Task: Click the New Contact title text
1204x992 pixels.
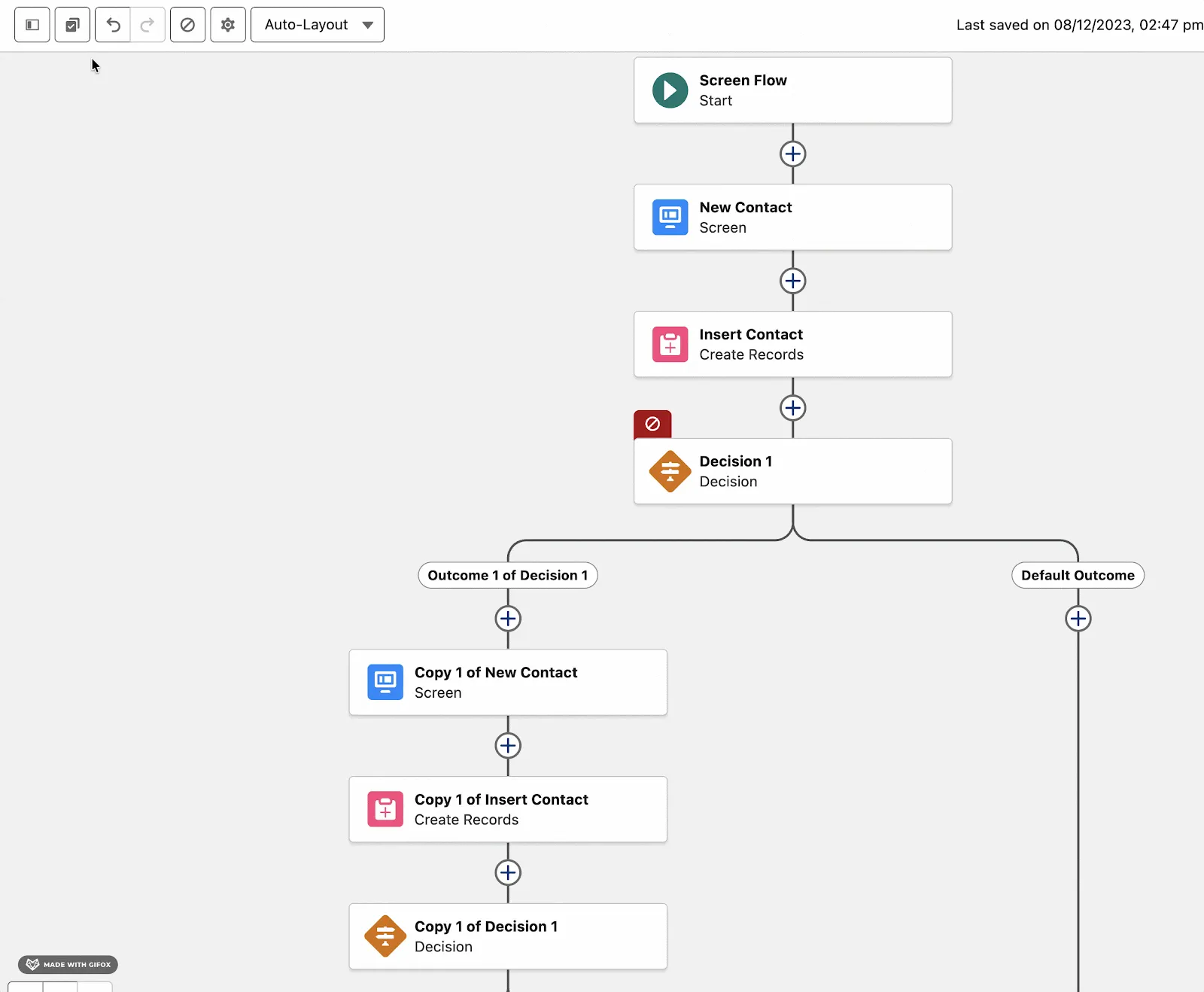Action: (746, 208)
